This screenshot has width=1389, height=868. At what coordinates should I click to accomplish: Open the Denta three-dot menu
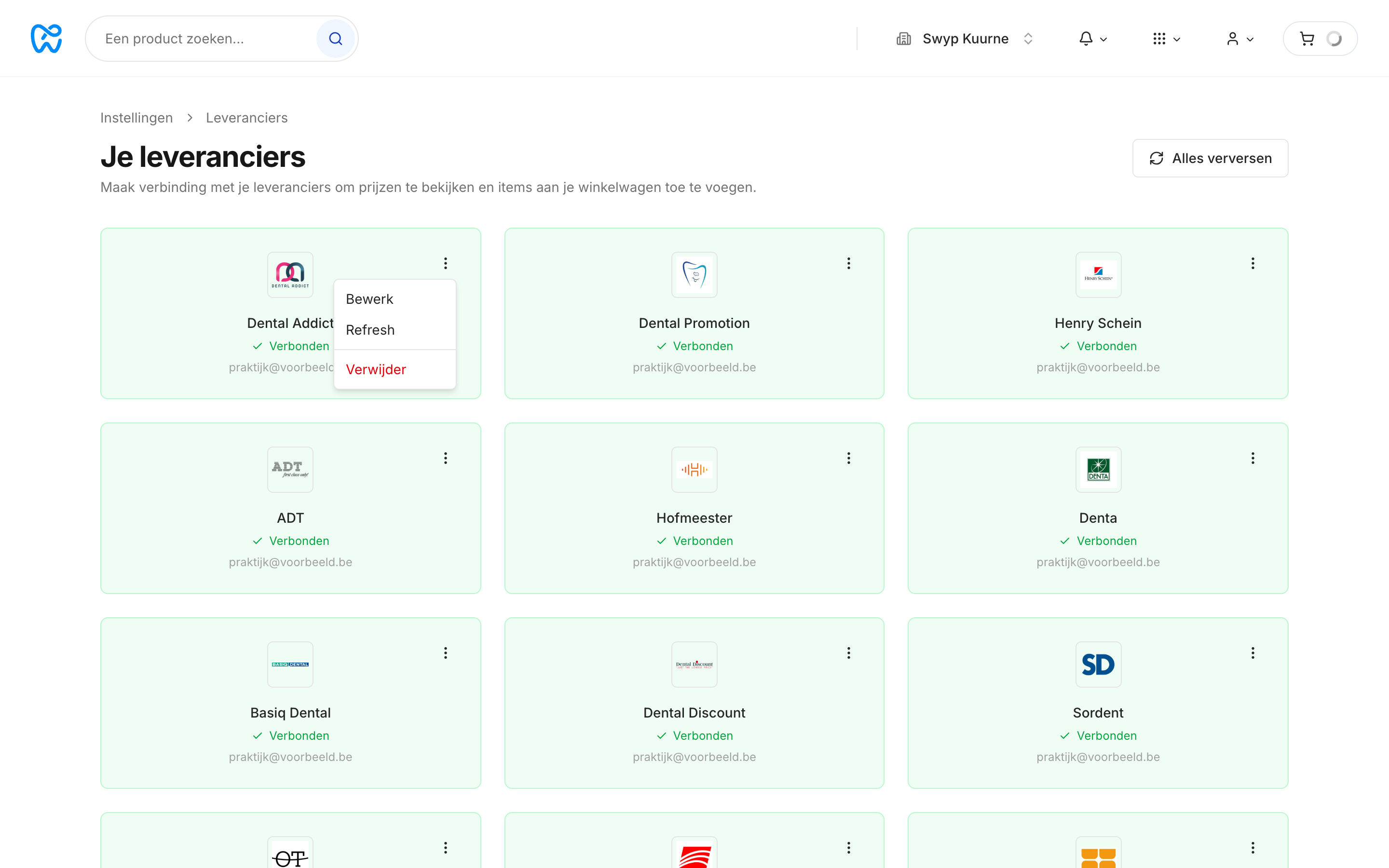point(1253,458)
